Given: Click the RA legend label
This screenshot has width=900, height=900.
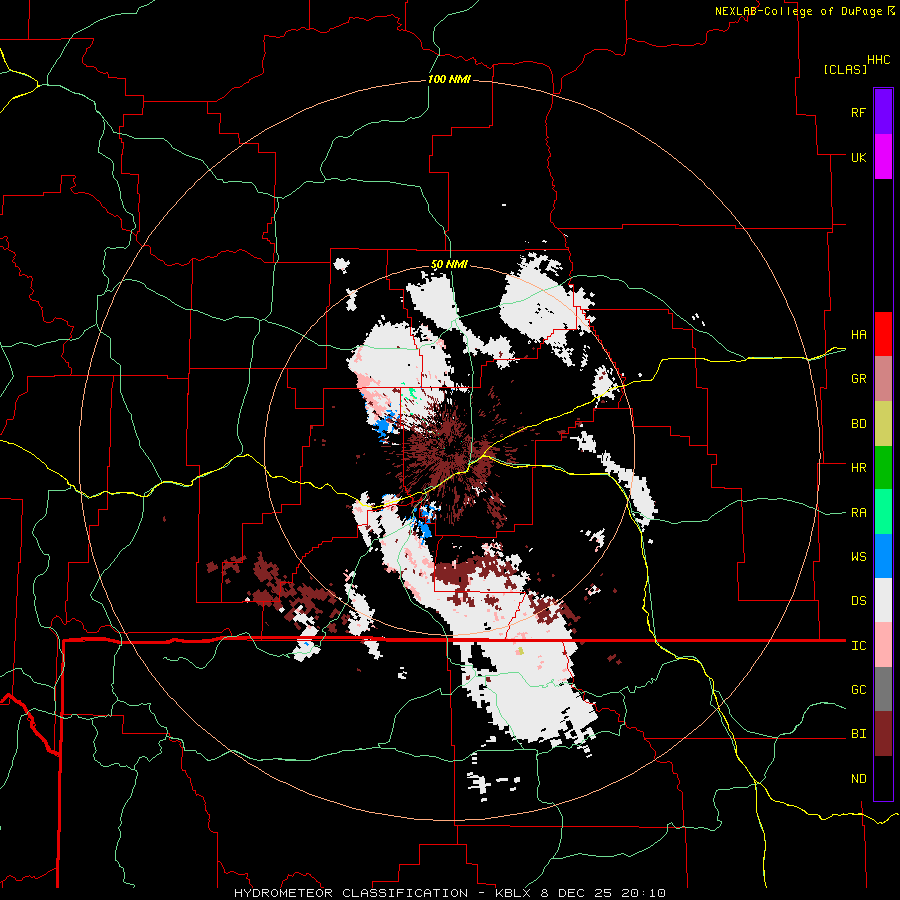Looking at the screenshot, I should click(858, 513).
